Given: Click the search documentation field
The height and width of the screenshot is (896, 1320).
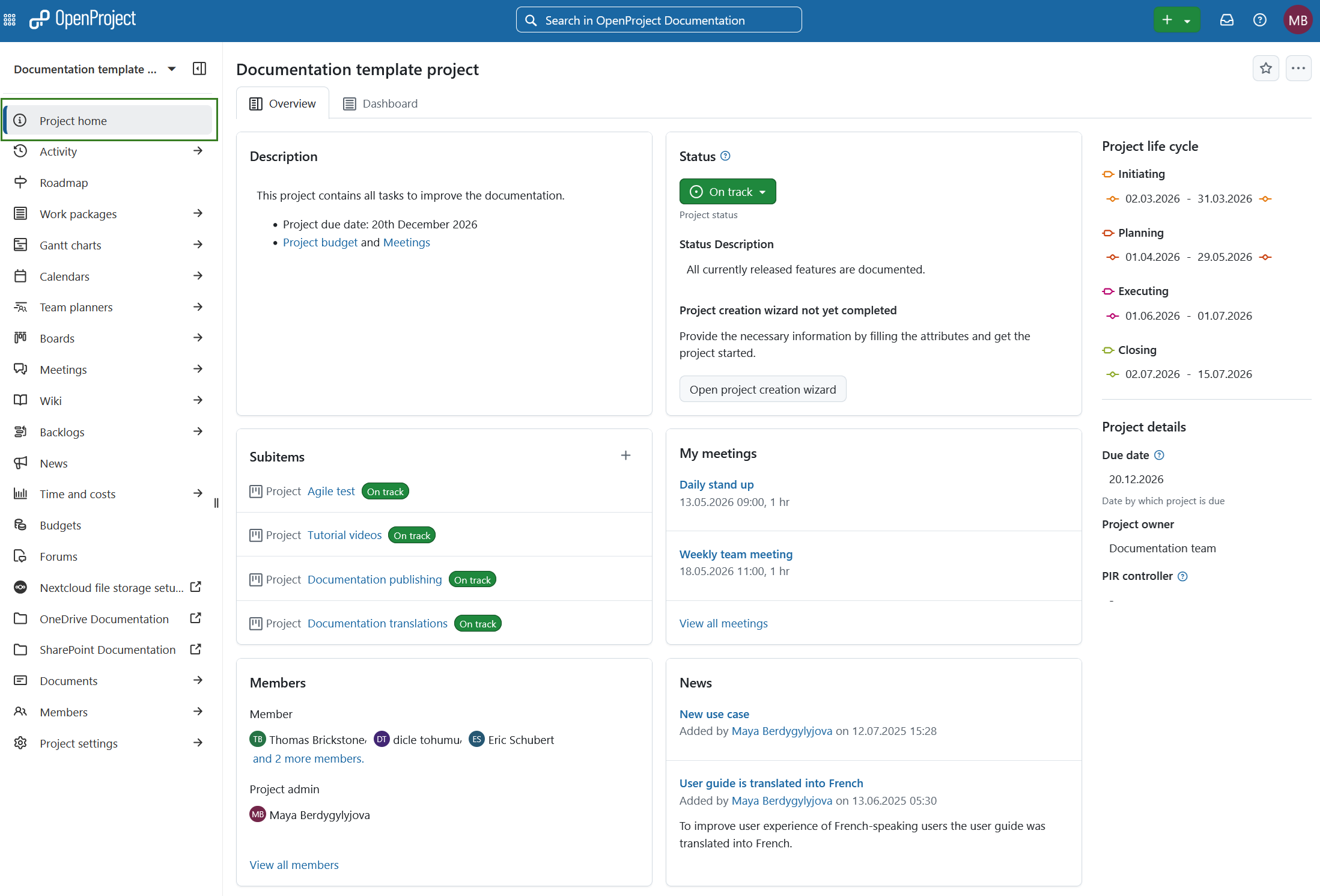Looking at the screenshot, I should point(658,20).
